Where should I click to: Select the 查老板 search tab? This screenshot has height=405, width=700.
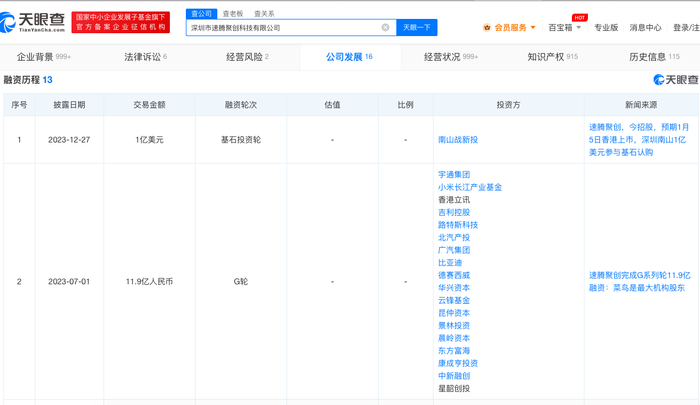[233, 14]
